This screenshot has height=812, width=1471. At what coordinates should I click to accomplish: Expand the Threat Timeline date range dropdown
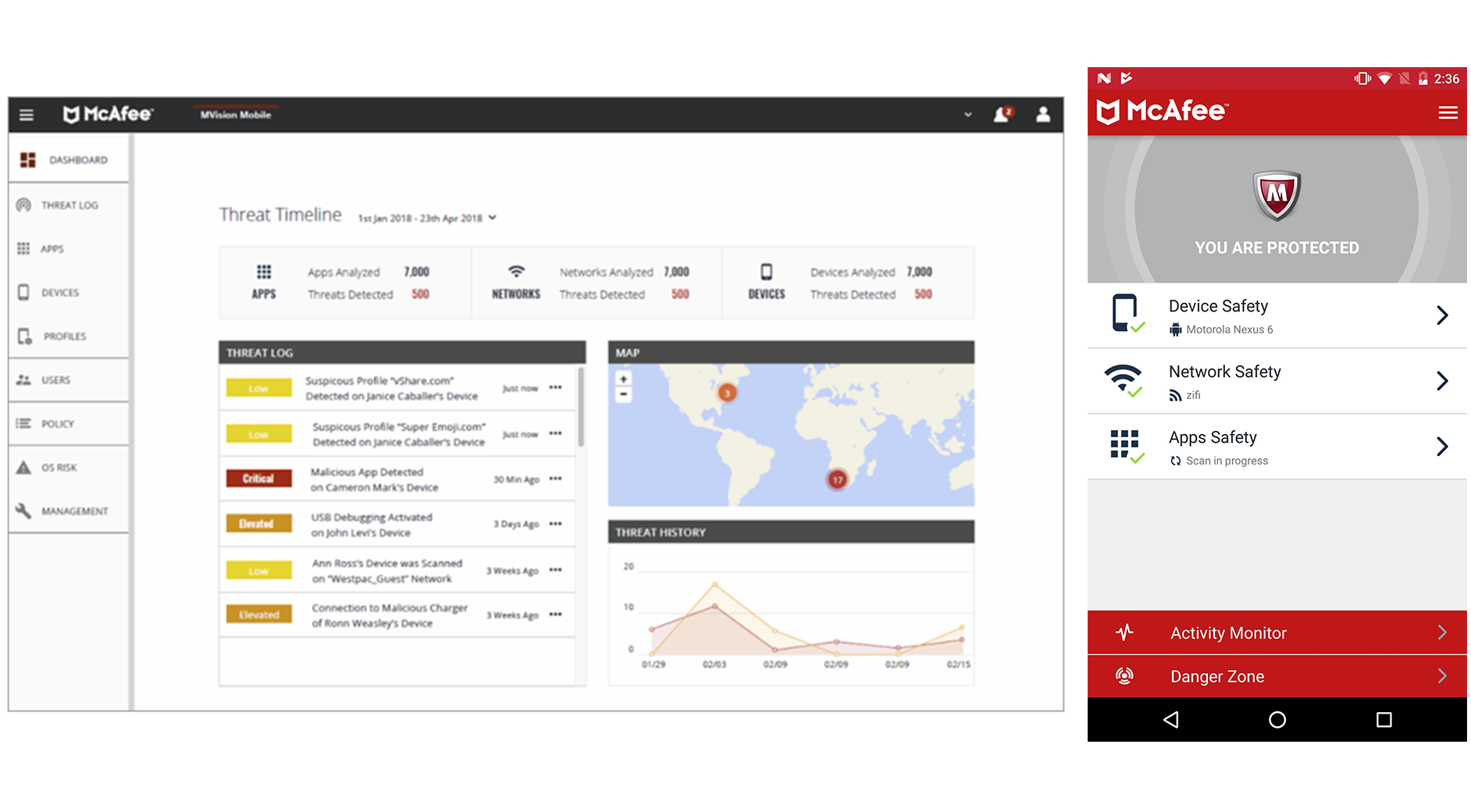[427, 218]
